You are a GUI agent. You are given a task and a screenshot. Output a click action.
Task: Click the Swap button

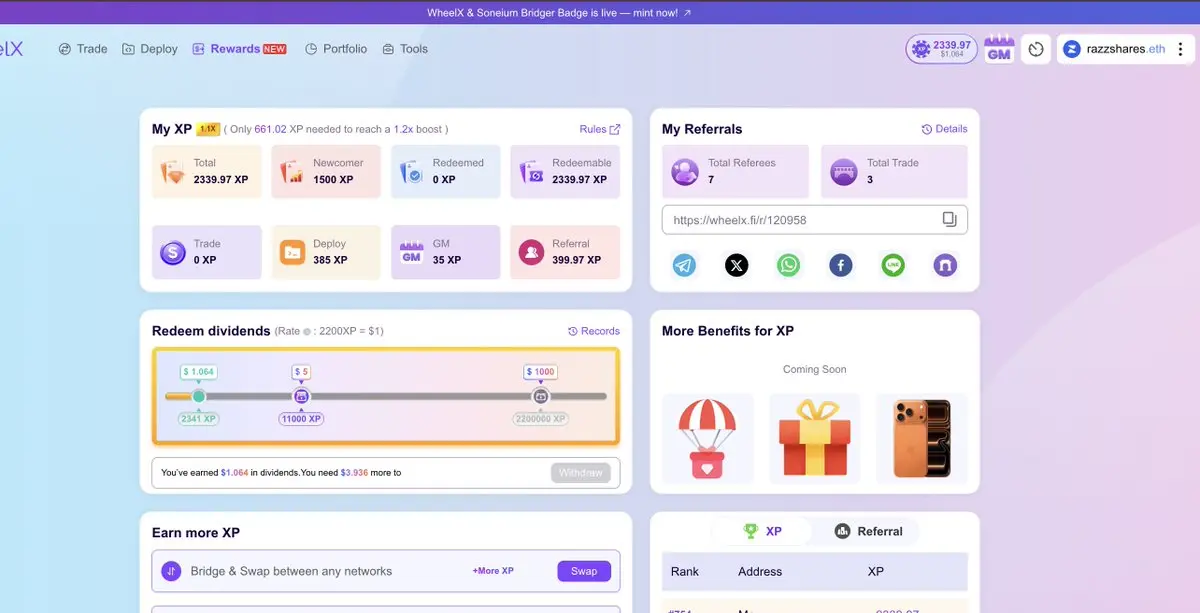[x=584, y=571]
